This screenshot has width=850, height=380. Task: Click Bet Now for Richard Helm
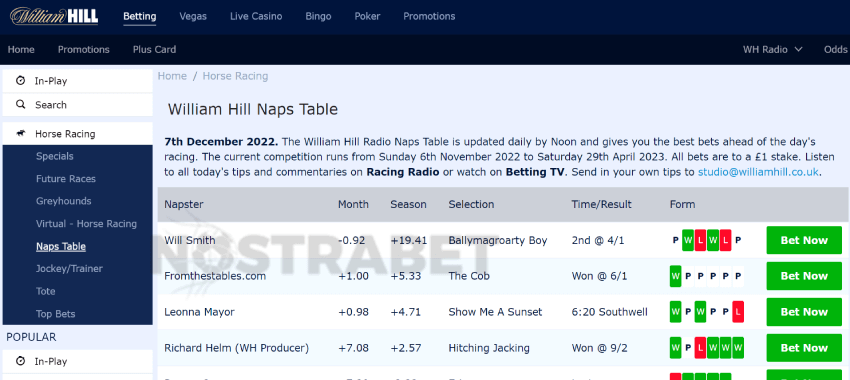coord(804,347)
